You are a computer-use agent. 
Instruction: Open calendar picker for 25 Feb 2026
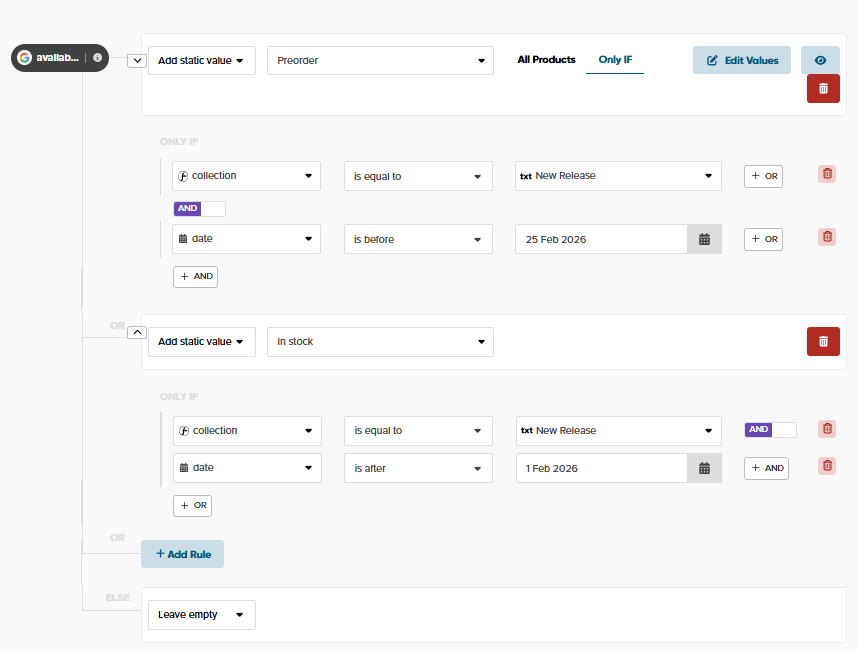[x=704, y=239]
